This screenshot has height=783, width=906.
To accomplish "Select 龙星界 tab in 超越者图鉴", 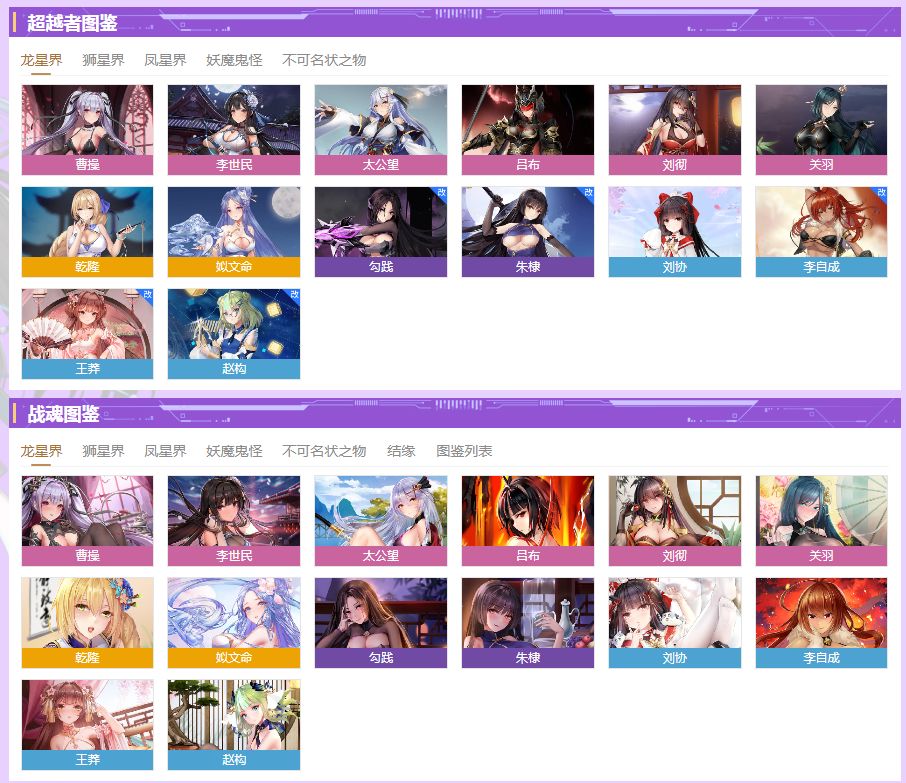I will click(41, 60).
